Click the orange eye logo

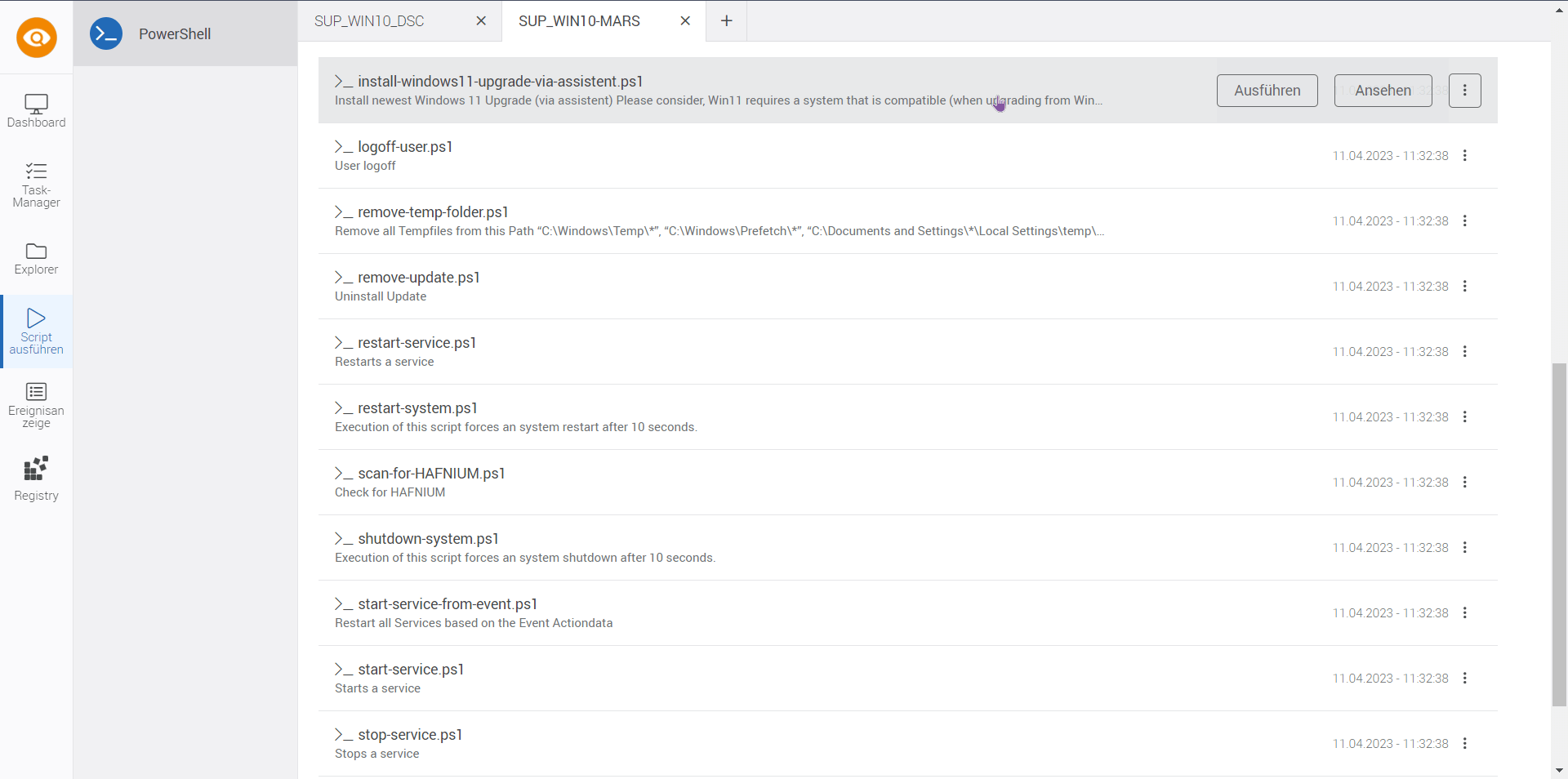(x=37, y=38)
